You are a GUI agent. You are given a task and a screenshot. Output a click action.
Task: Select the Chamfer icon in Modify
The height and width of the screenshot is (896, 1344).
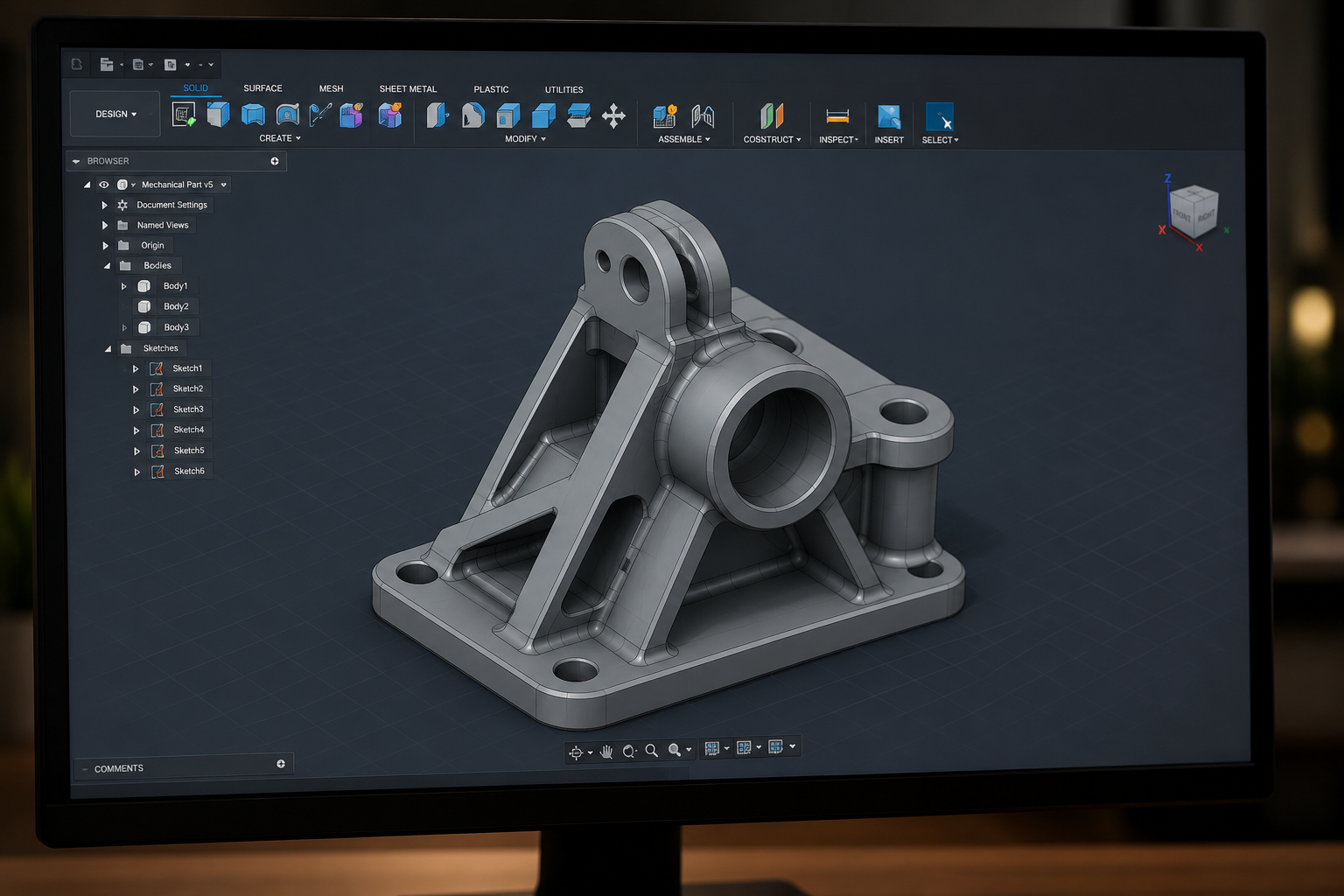pos(508,115)
